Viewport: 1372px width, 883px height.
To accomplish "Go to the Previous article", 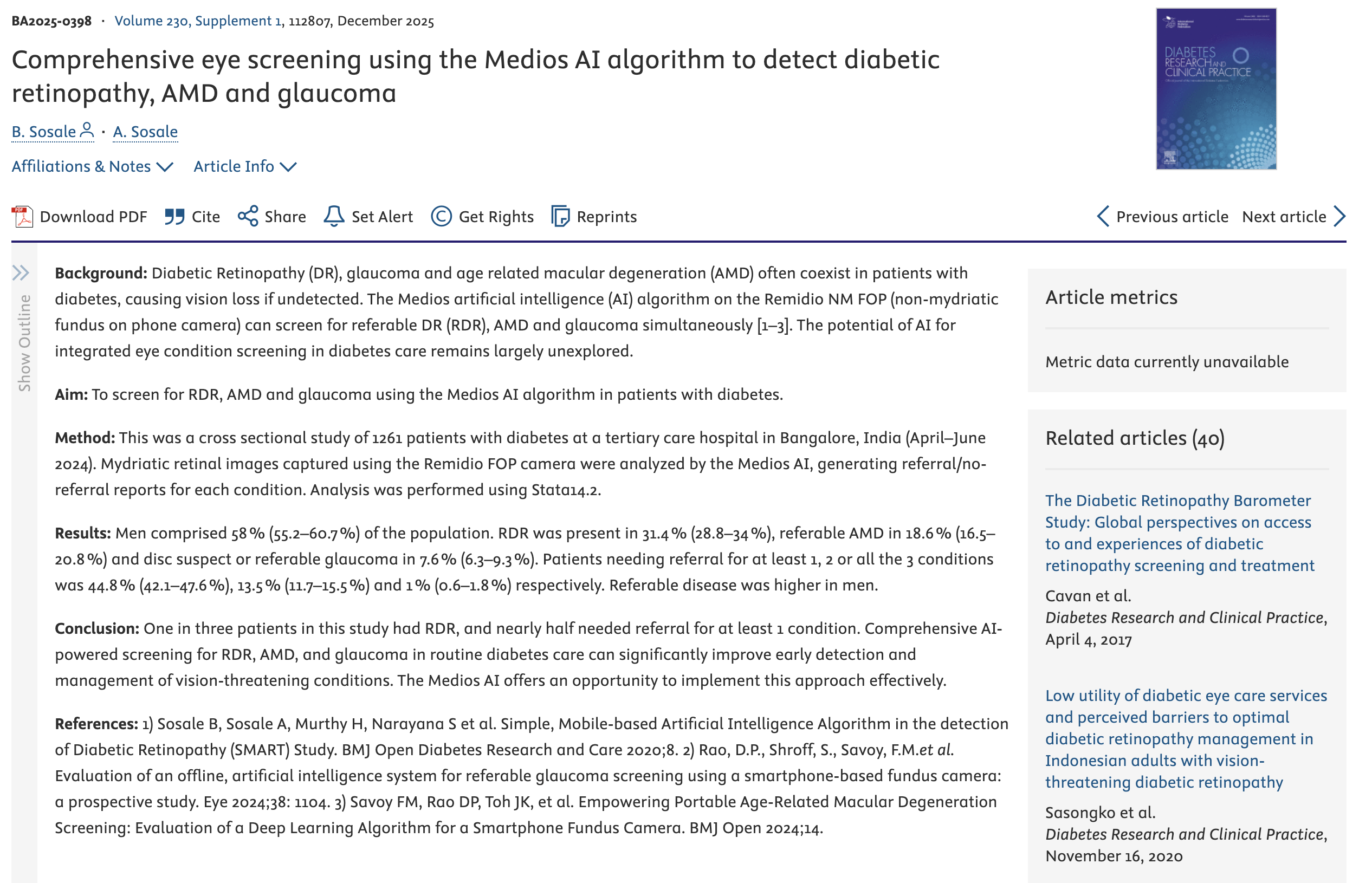I will tap(1162, 217).
